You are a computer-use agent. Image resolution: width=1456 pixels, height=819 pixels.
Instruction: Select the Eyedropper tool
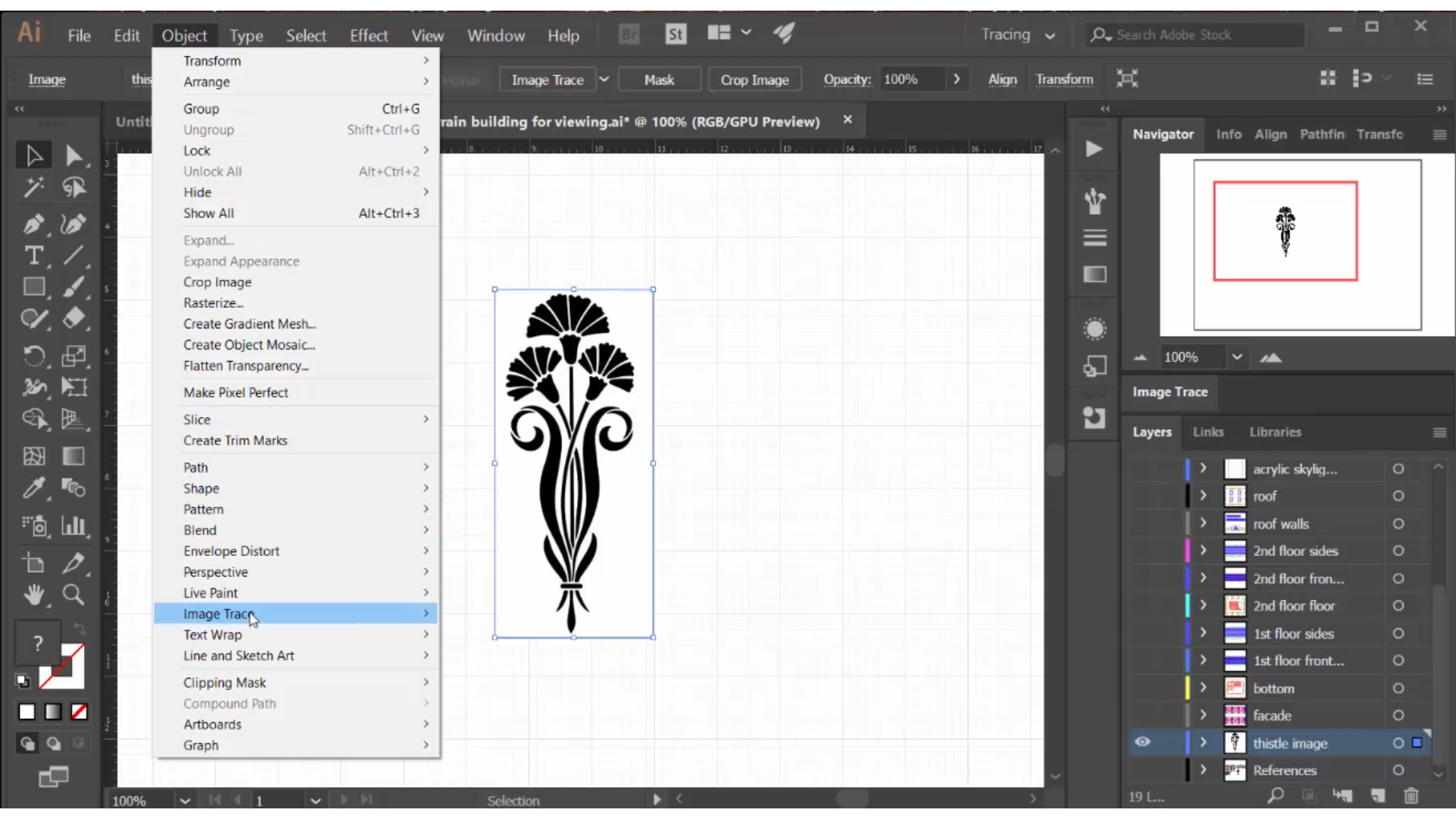34,488
